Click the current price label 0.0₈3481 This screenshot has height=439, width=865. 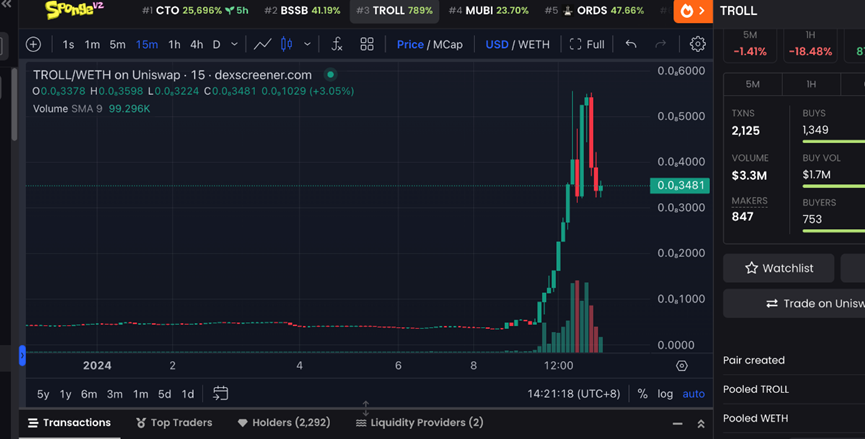point(680,185)
